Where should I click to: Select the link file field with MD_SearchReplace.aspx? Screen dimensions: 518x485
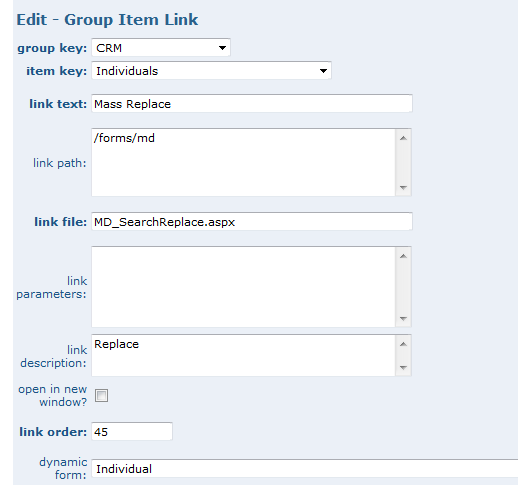[x=252, y=221]
